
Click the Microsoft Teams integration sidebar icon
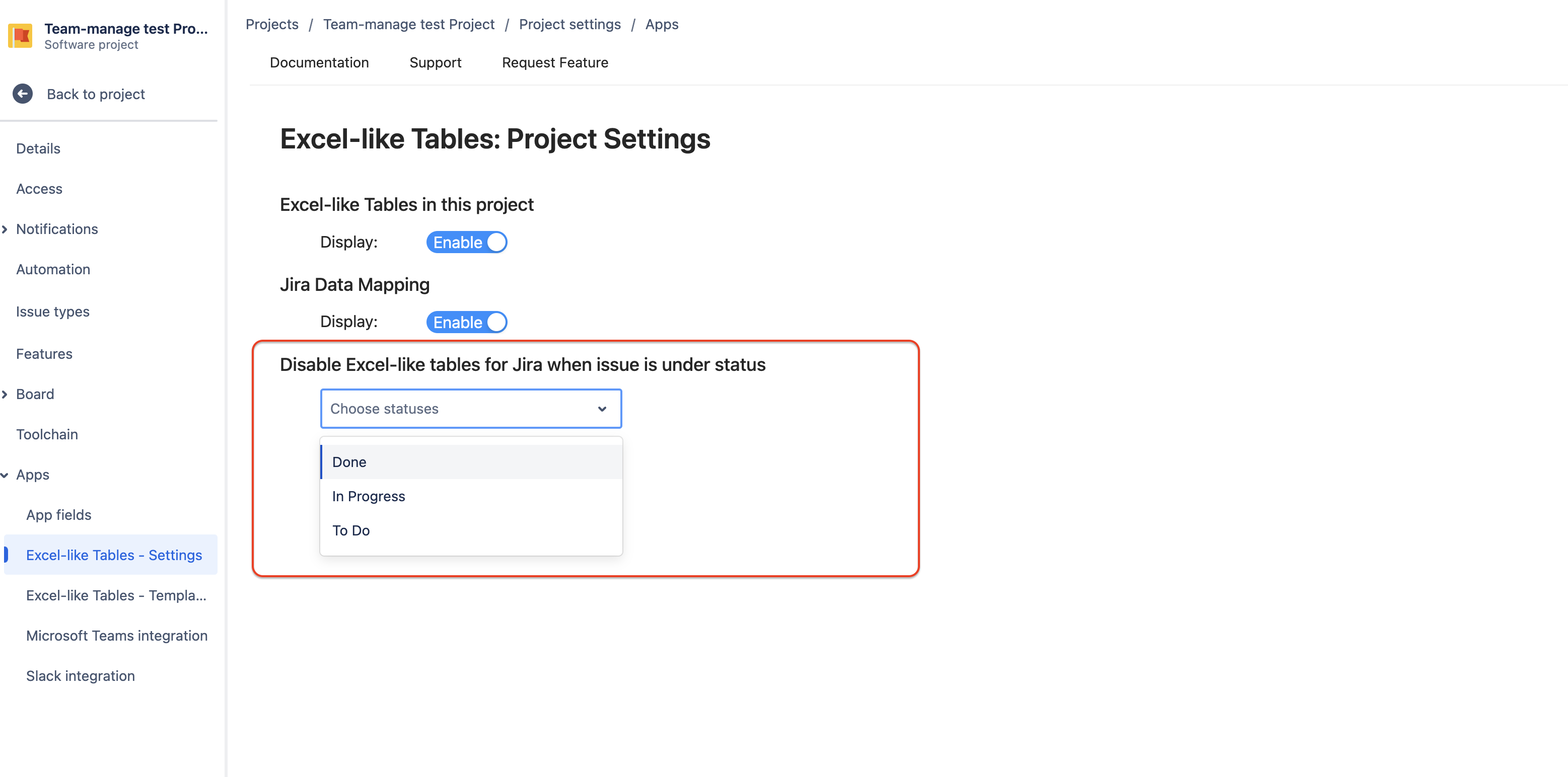[117, 635]
